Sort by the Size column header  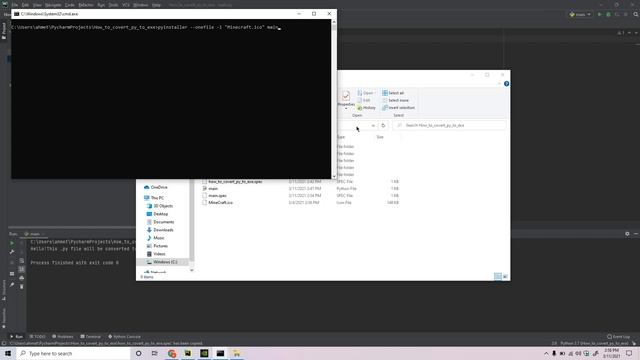click(380, 137)
